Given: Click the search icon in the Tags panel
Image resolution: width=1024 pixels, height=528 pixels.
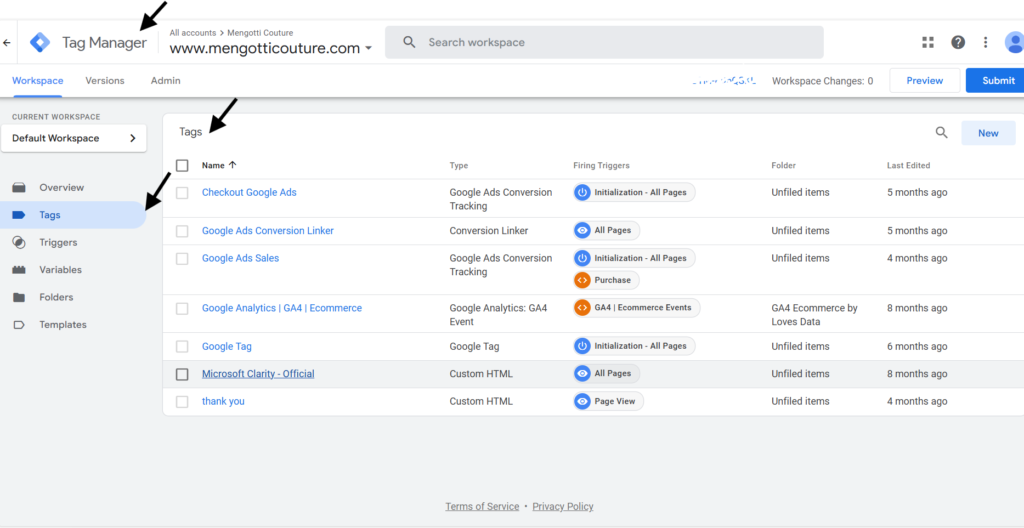Looking at the screenshot, I should click(941, 133).
